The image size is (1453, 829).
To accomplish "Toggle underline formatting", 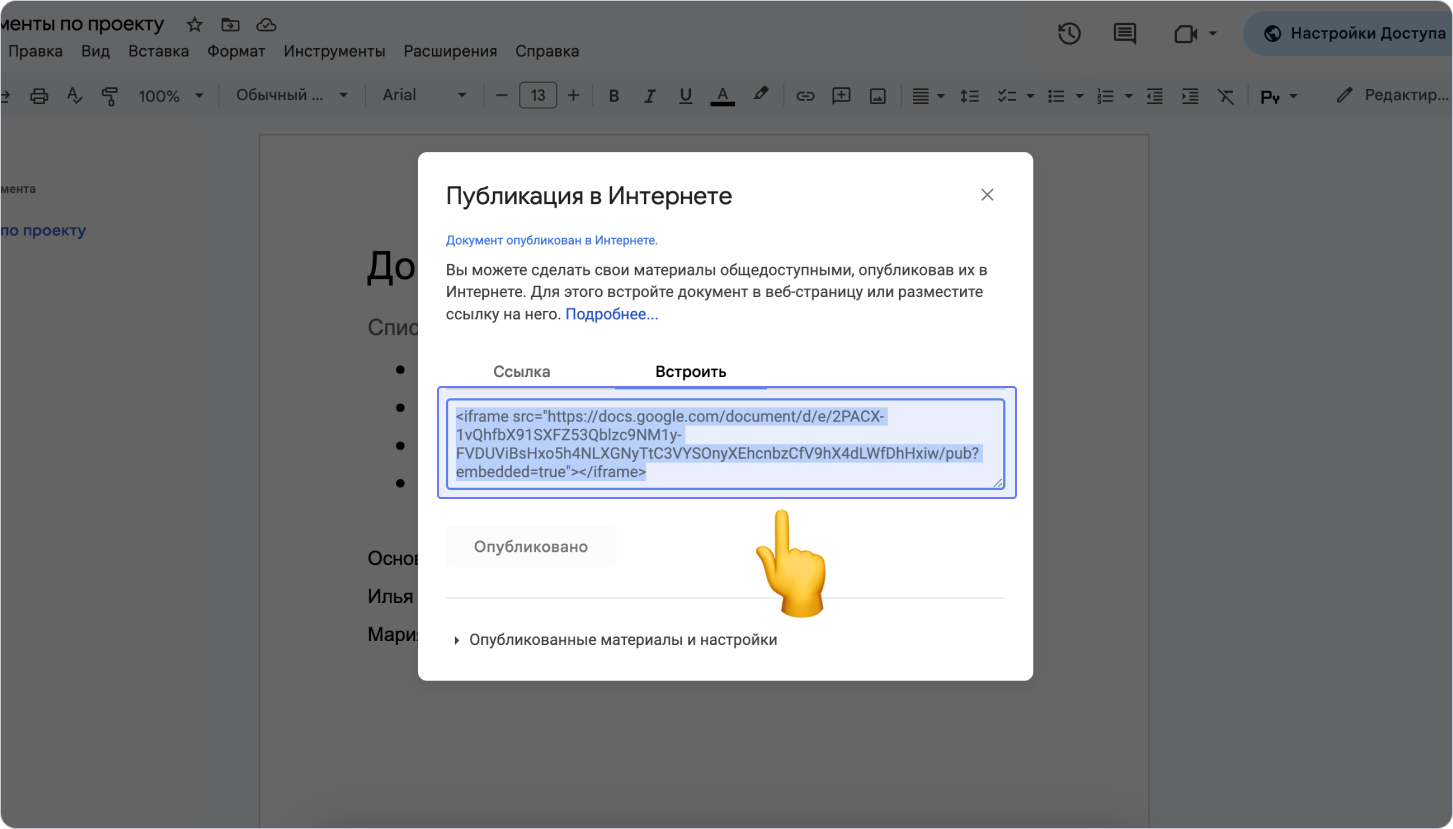I will point(685,96).
